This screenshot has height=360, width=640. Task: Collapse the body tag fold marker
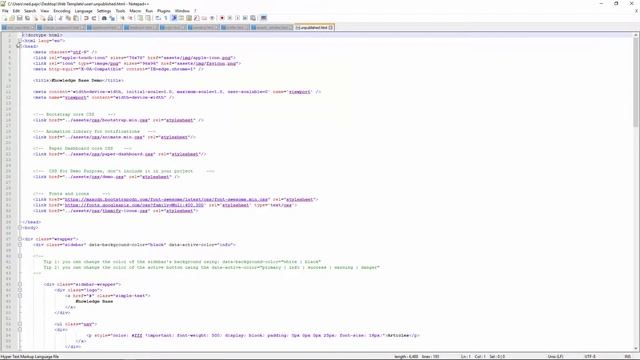[20, 228]
